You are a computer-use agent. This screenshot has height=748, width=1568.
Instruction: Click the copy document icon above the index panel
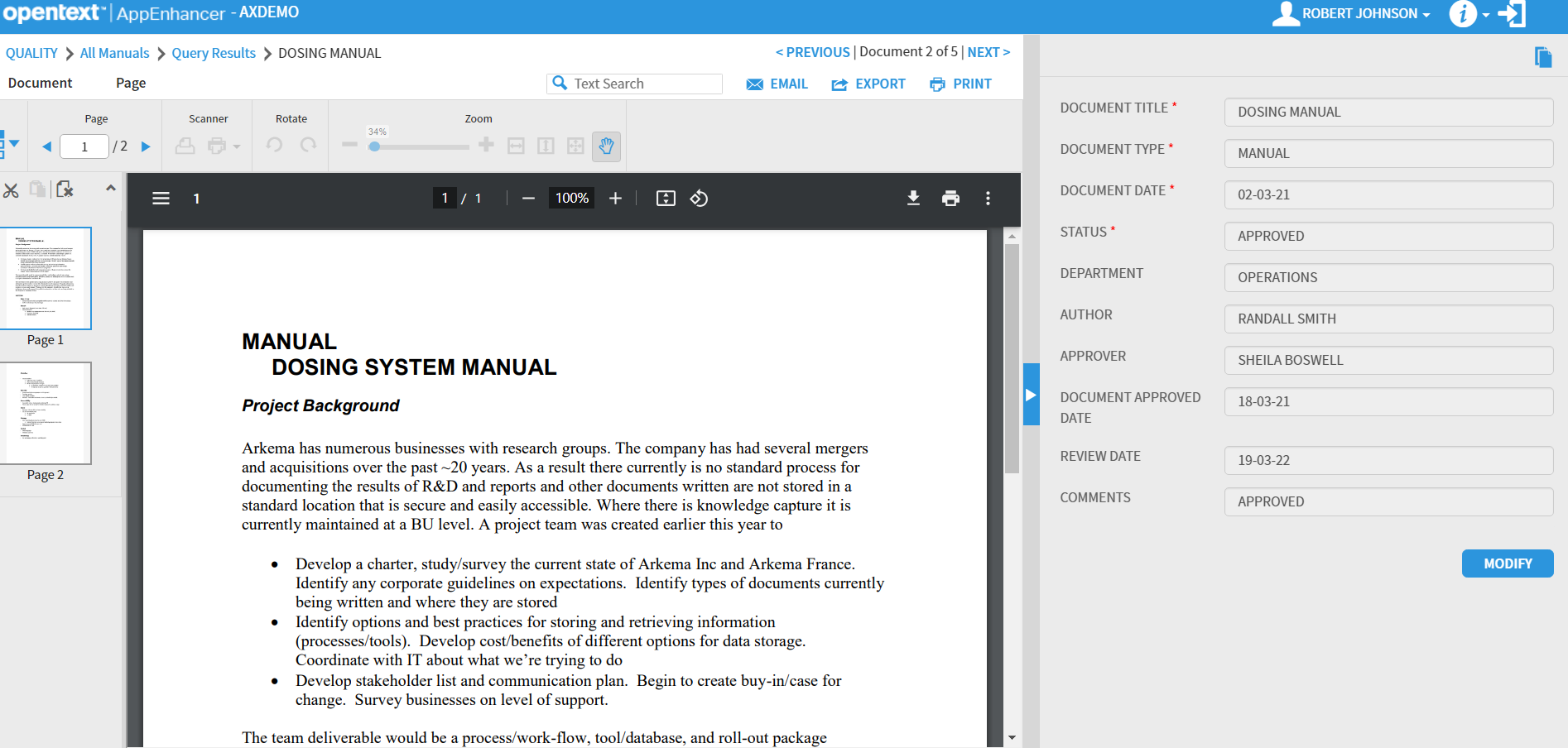point(1543,56)
